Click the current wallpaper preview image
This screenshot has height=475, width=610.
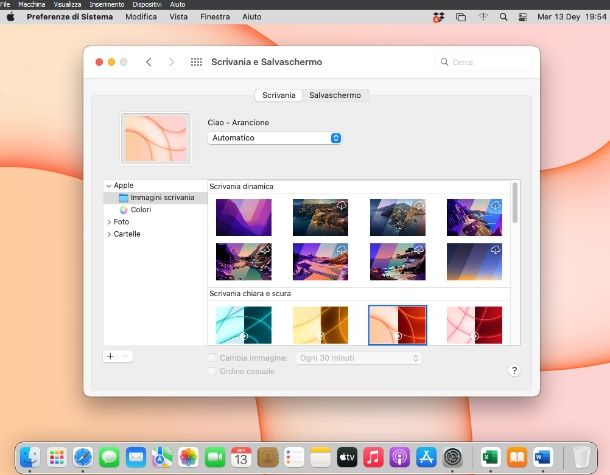[x=156, y=138]
